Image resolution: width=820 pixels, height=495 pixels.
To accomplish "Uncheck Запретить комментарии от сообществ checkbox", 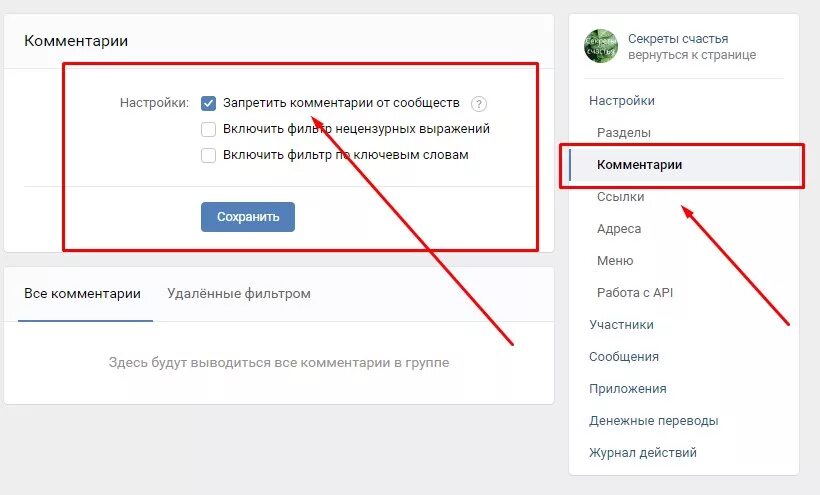I will (208, 103).
